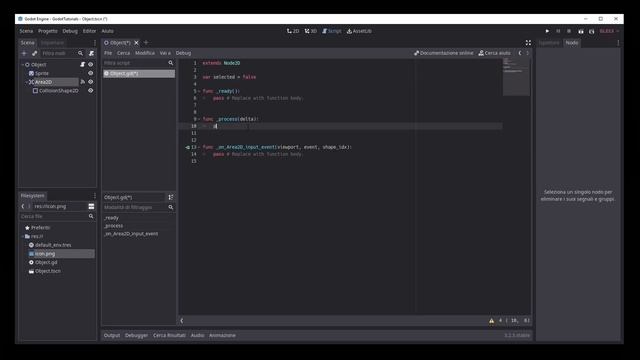Viewport: 640px width, 360px height.
Task: Open the AssetLib workspace
Action: [x=359, y=31]
